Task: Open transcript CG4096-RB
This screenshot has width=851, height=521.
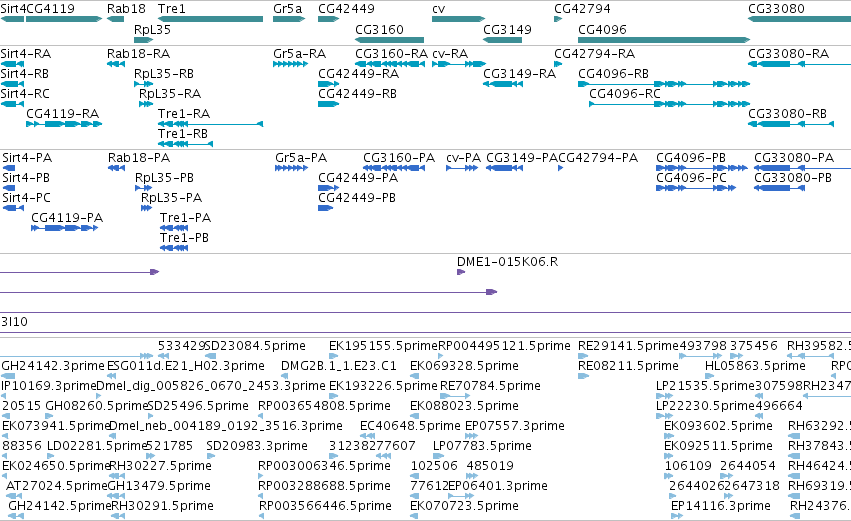Action: pos(613,74)
